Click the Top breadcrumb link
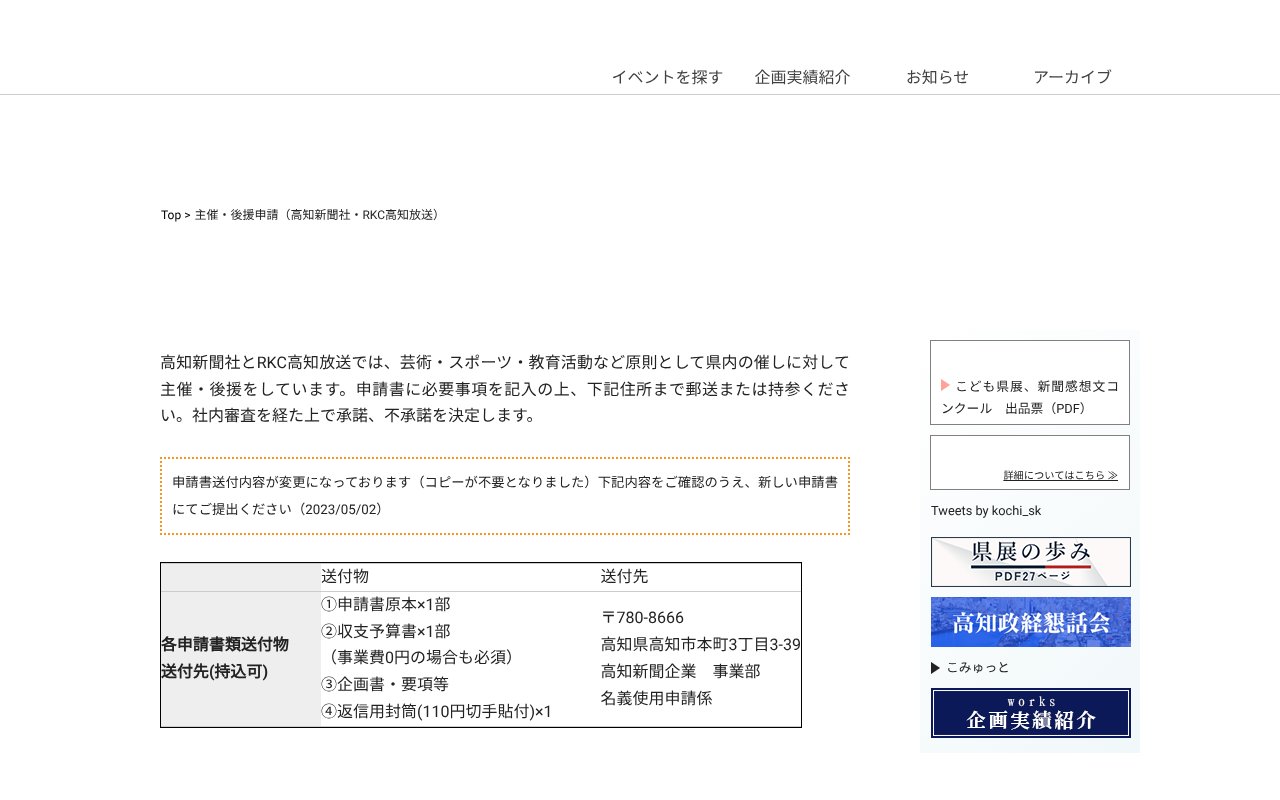This screenshot has height=800, width=1280. click(x=168, y=215)
